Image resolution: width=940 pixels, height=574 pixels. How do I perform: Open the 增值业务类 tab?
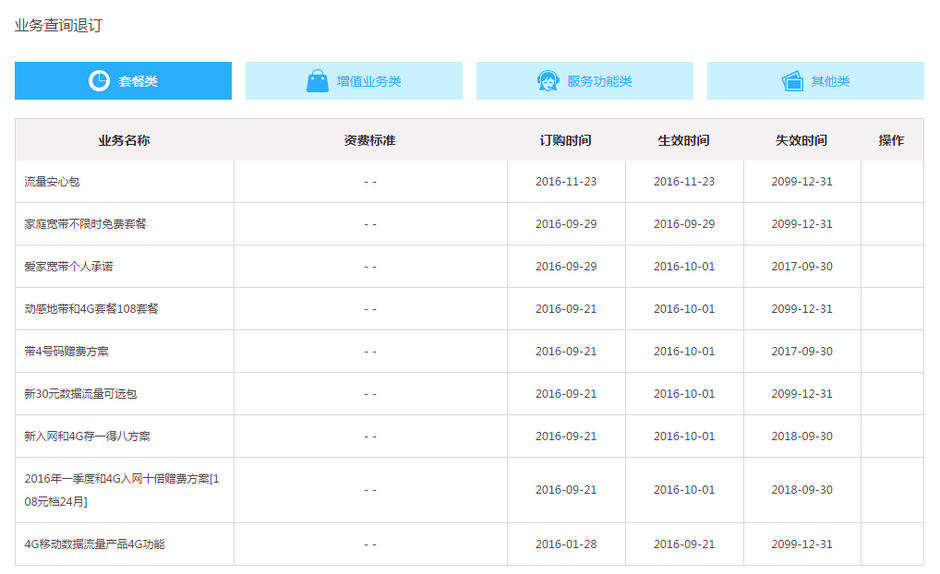pos(354,80)
